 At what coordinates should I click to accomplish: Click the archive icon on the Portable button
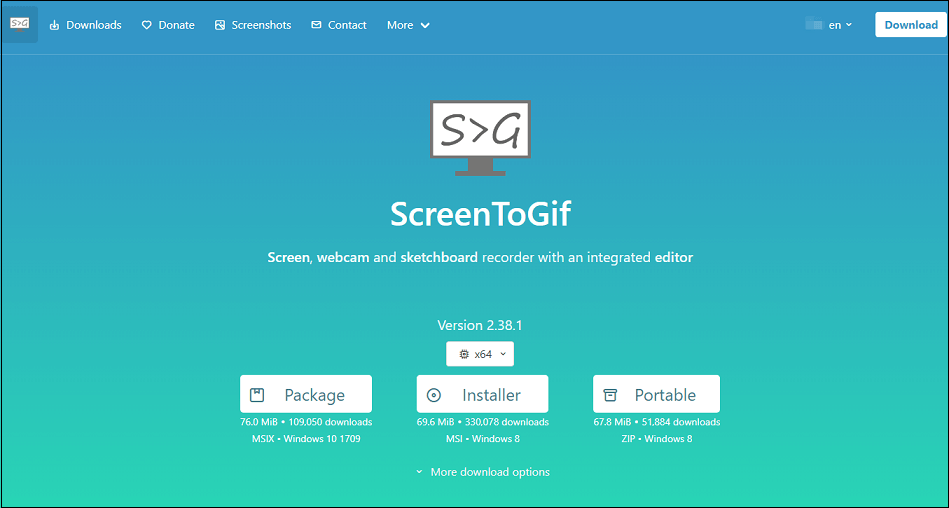pyautogui.click(x=611, y=395)
